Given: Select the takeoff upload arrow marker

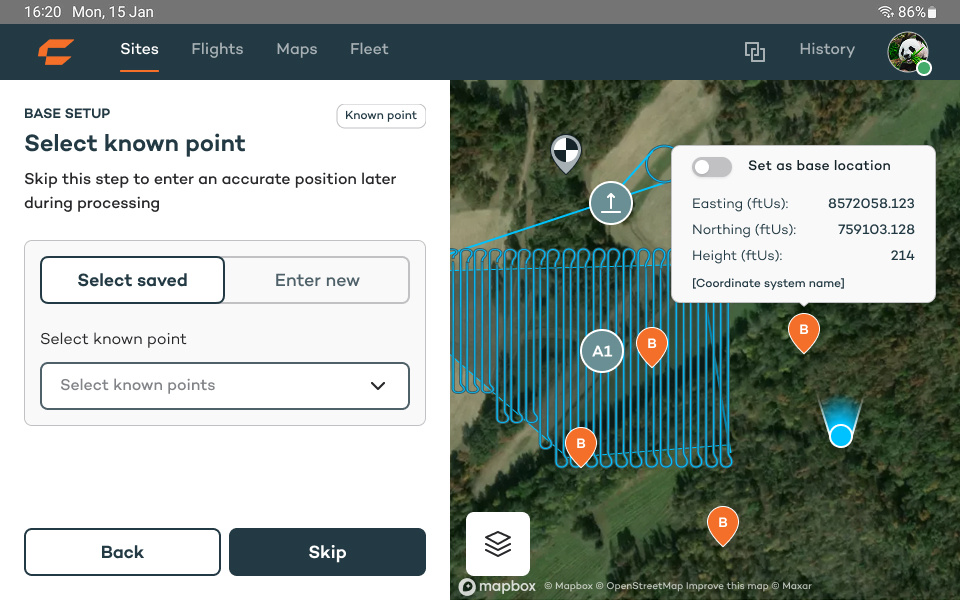Looking at the screenshot, I should [x=610, y=203].
